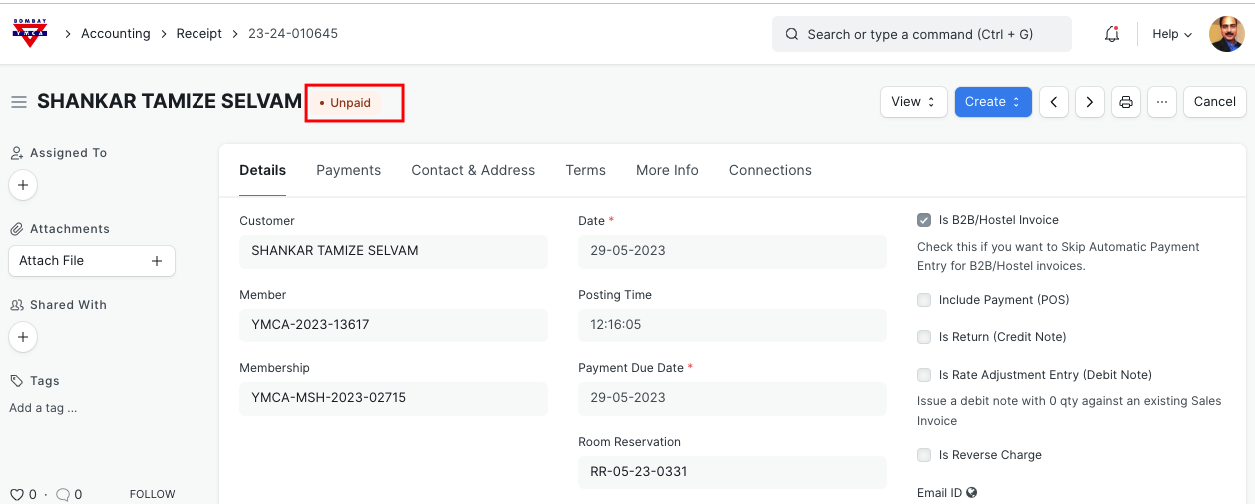Viewport: 1255px width, 504px height.
Task: Expand the View dropdown button
Action: click(x=913, y=102)
